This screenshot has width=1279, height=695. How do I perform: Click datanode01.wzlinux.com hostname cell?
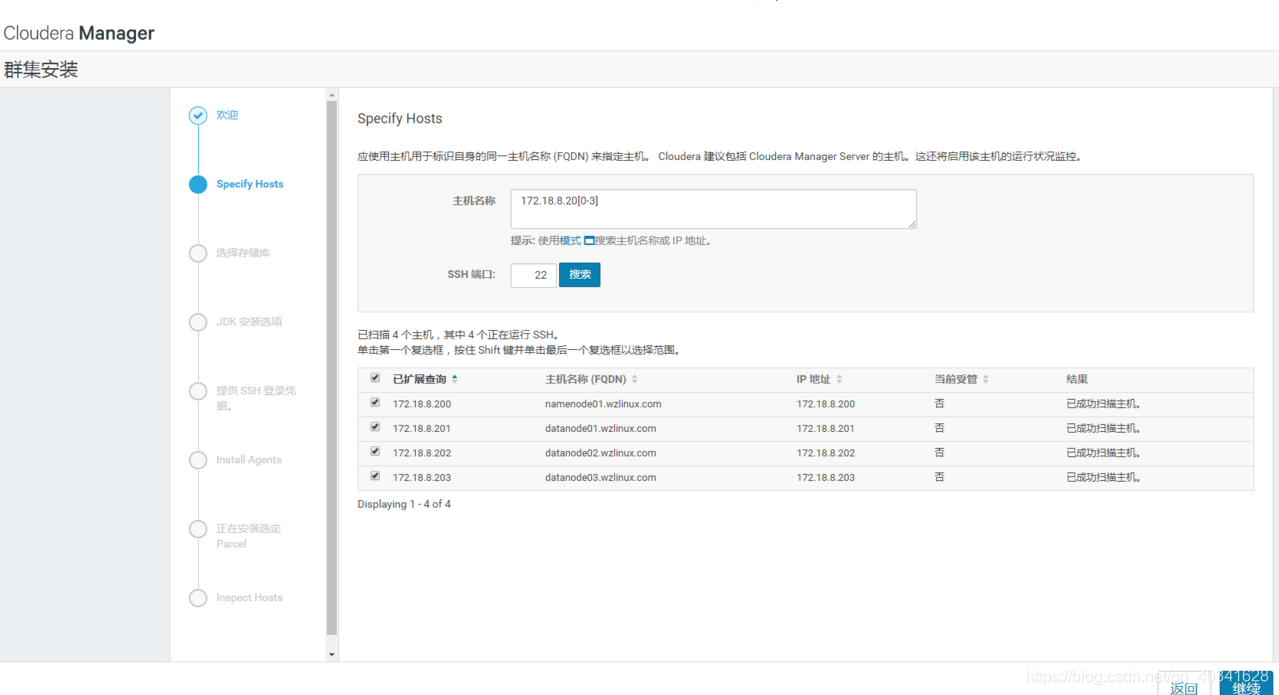tap(600, 428)
